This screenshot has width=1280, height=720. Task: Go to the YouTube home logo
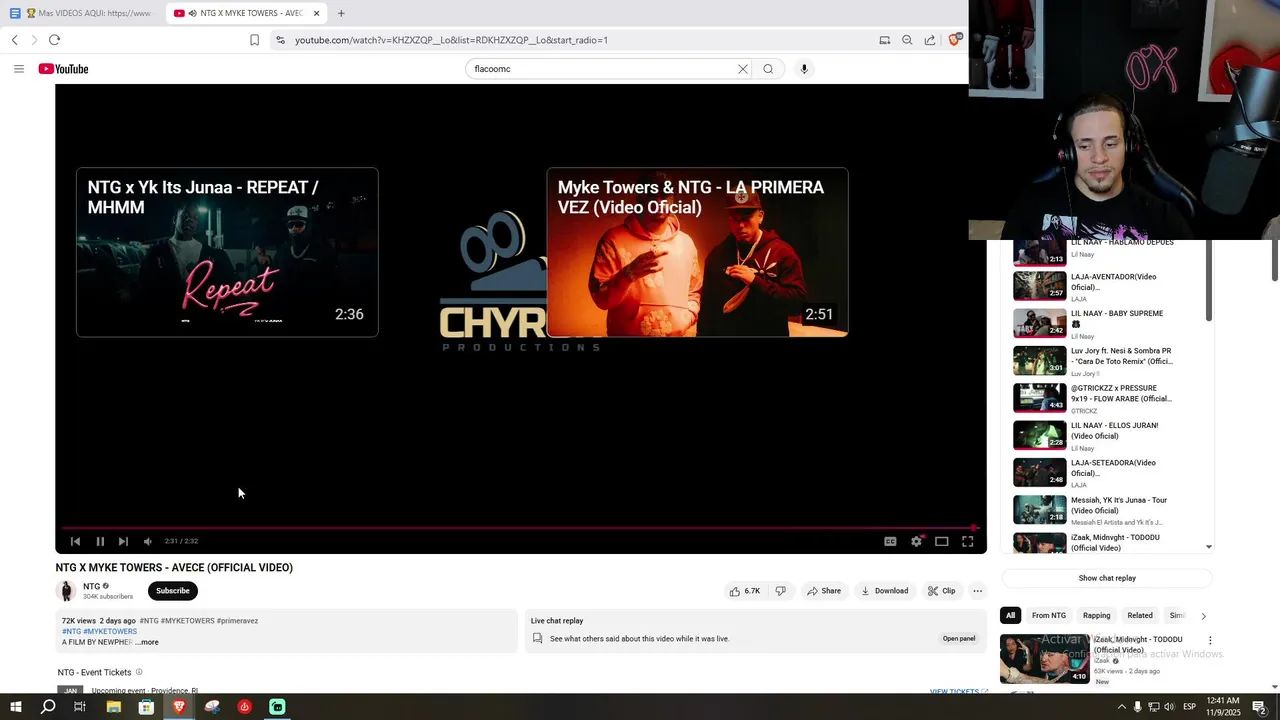click(x=63, y=69)
